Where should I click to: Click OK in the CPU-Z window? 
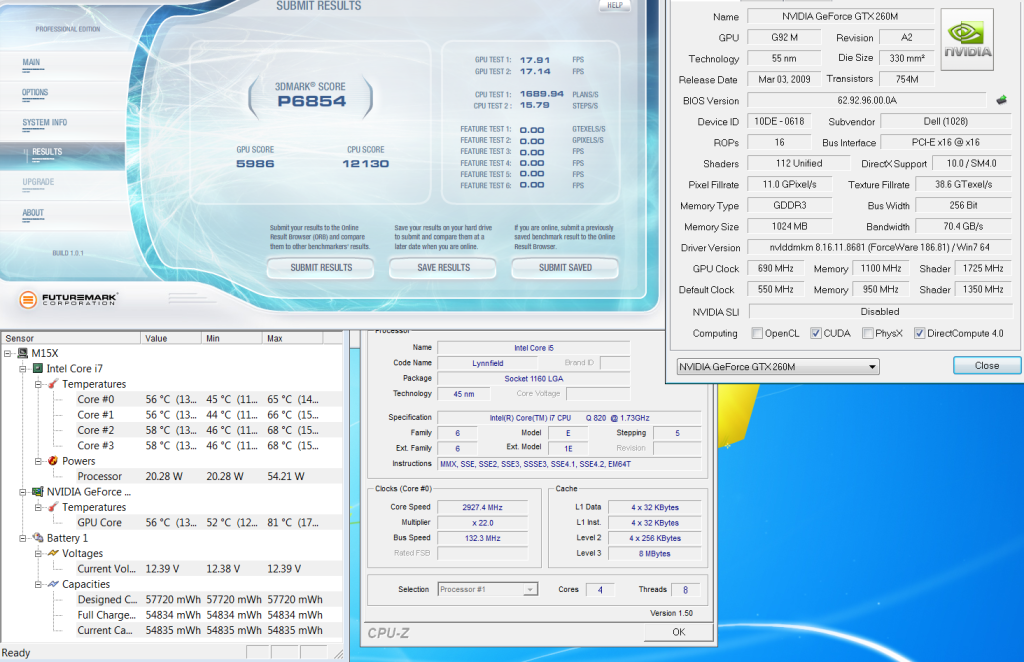(x=679, y=632)
